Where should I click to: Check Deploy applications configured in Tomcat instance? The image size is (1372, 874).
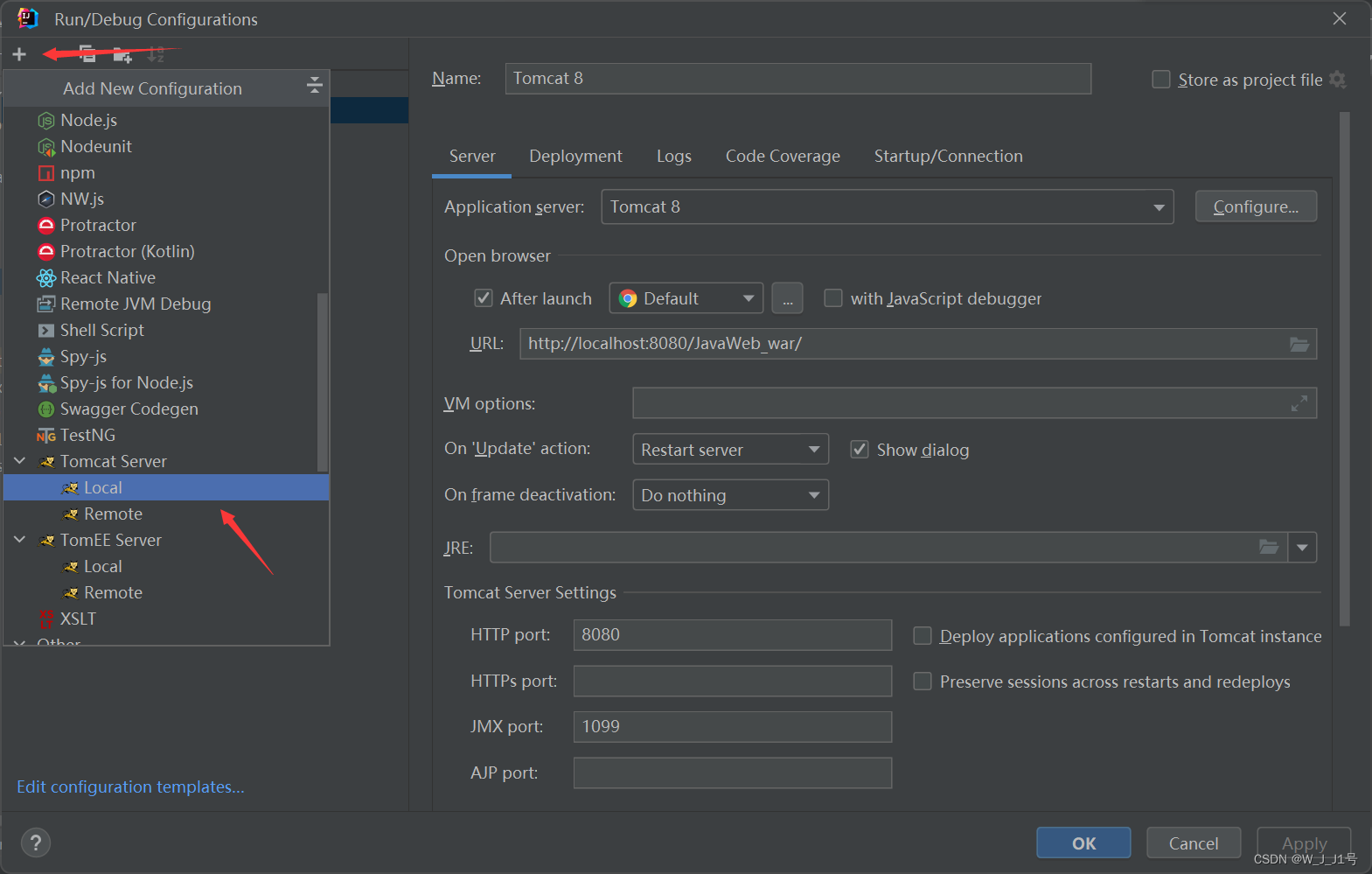[923, 636]
